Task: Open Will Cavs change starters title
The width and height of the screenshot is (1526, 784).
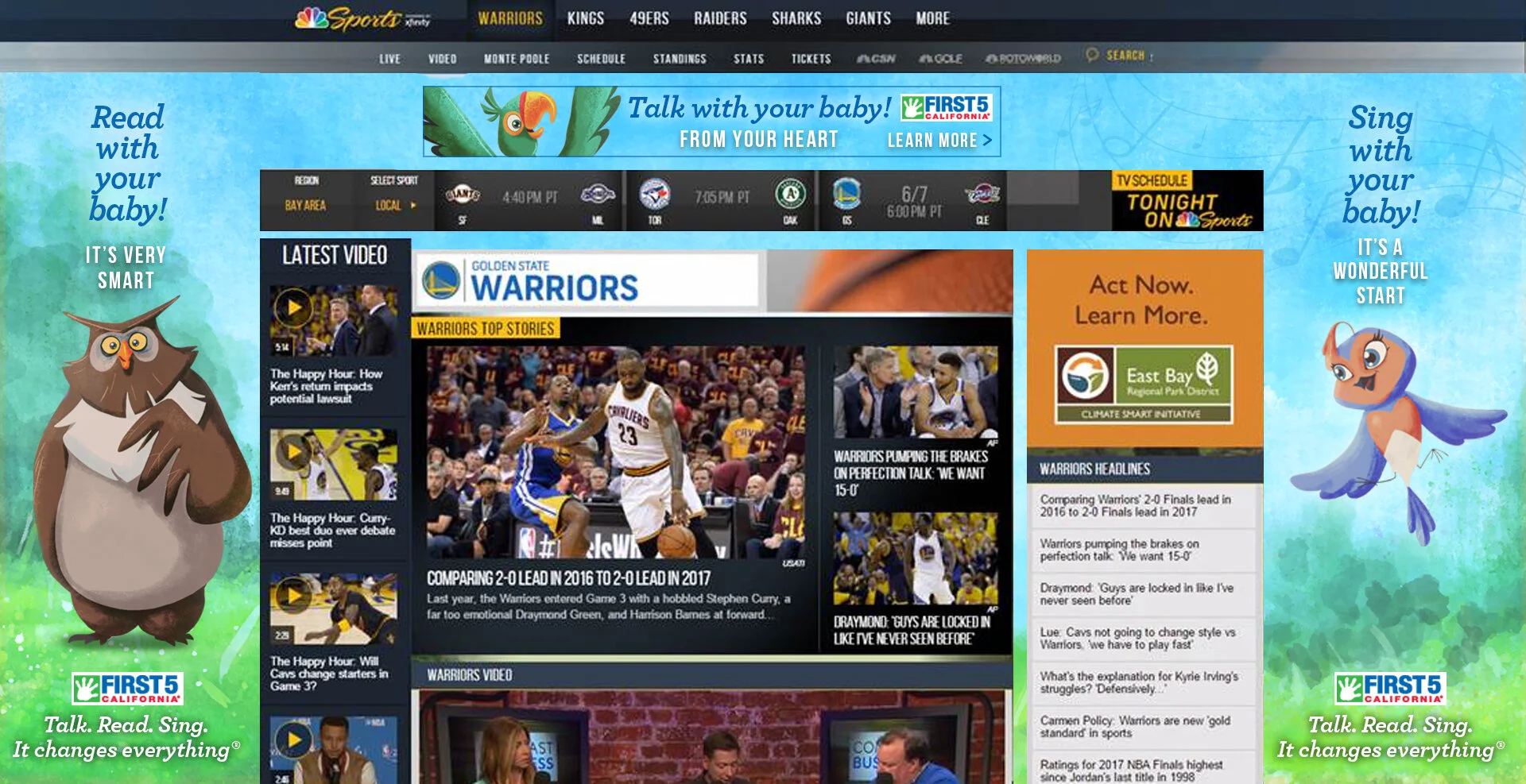Action: tap(329, 674)
